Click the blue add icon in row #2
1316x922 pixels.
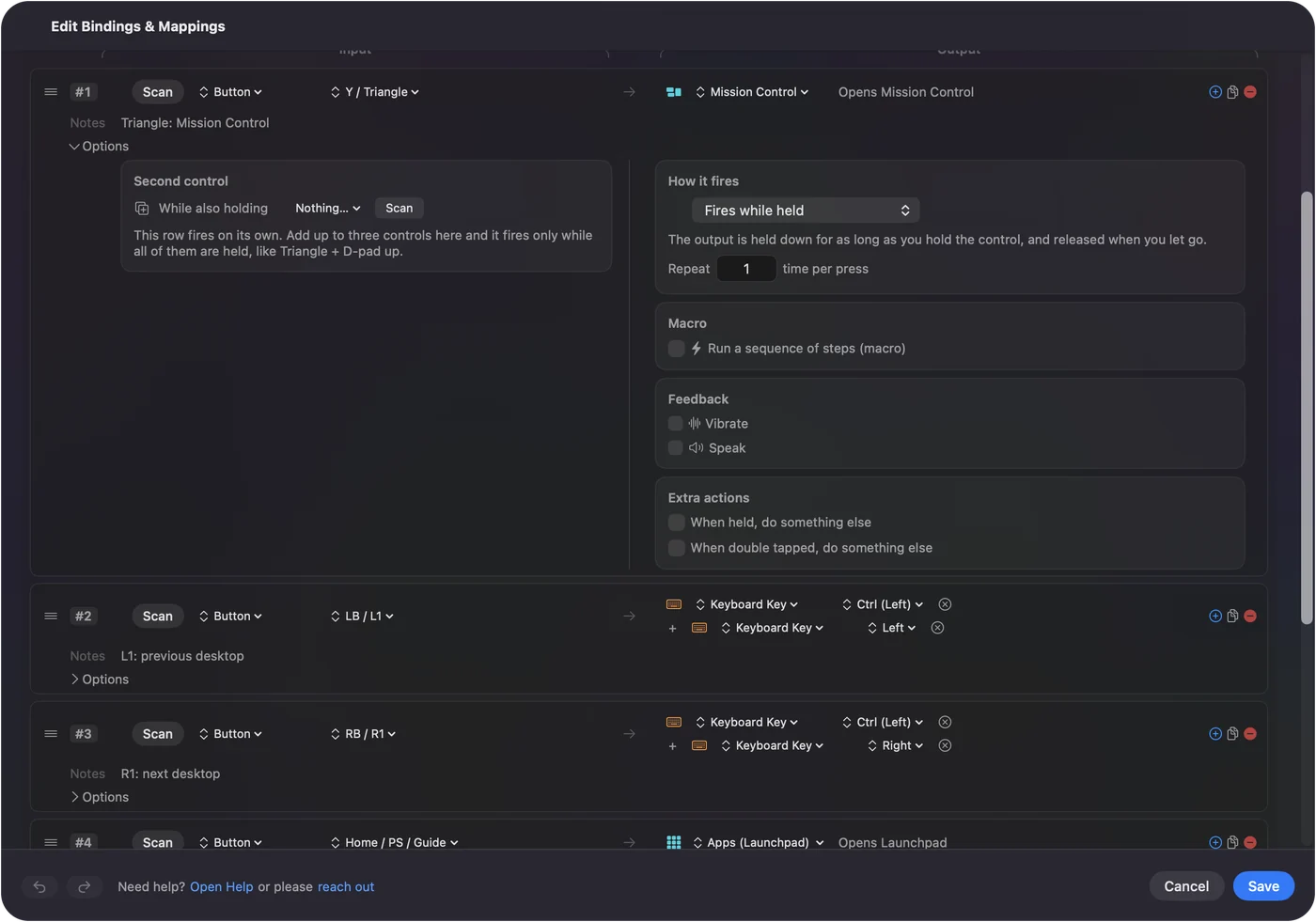pos(1215,617)
